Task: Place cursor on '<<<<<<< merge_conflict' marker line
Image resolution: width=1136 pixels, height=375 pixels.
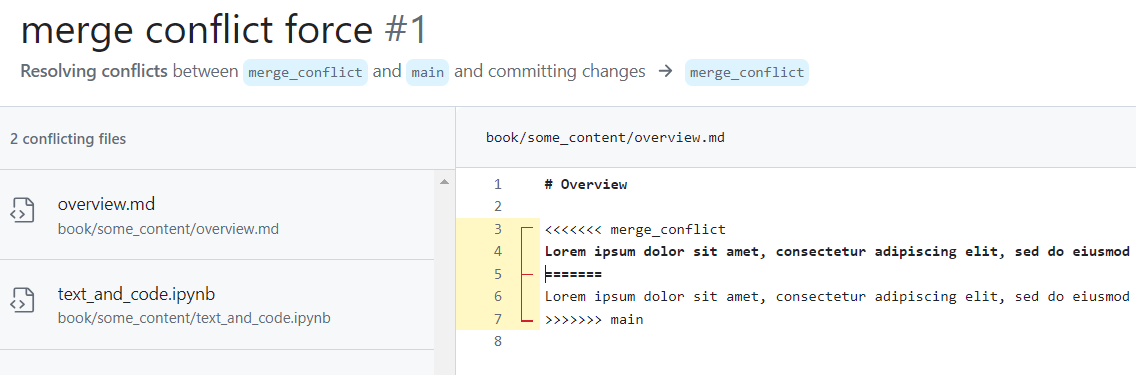Action: [635, 229]
